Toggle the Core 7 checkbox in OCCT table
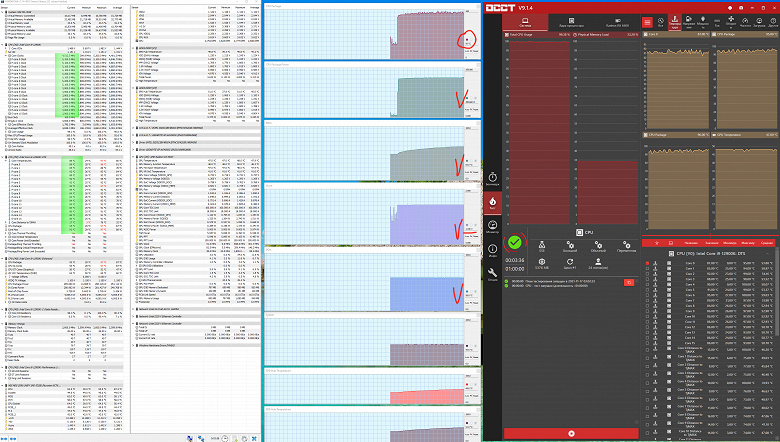The height and width of the screenshot is (442, 780). pos(647,301)
